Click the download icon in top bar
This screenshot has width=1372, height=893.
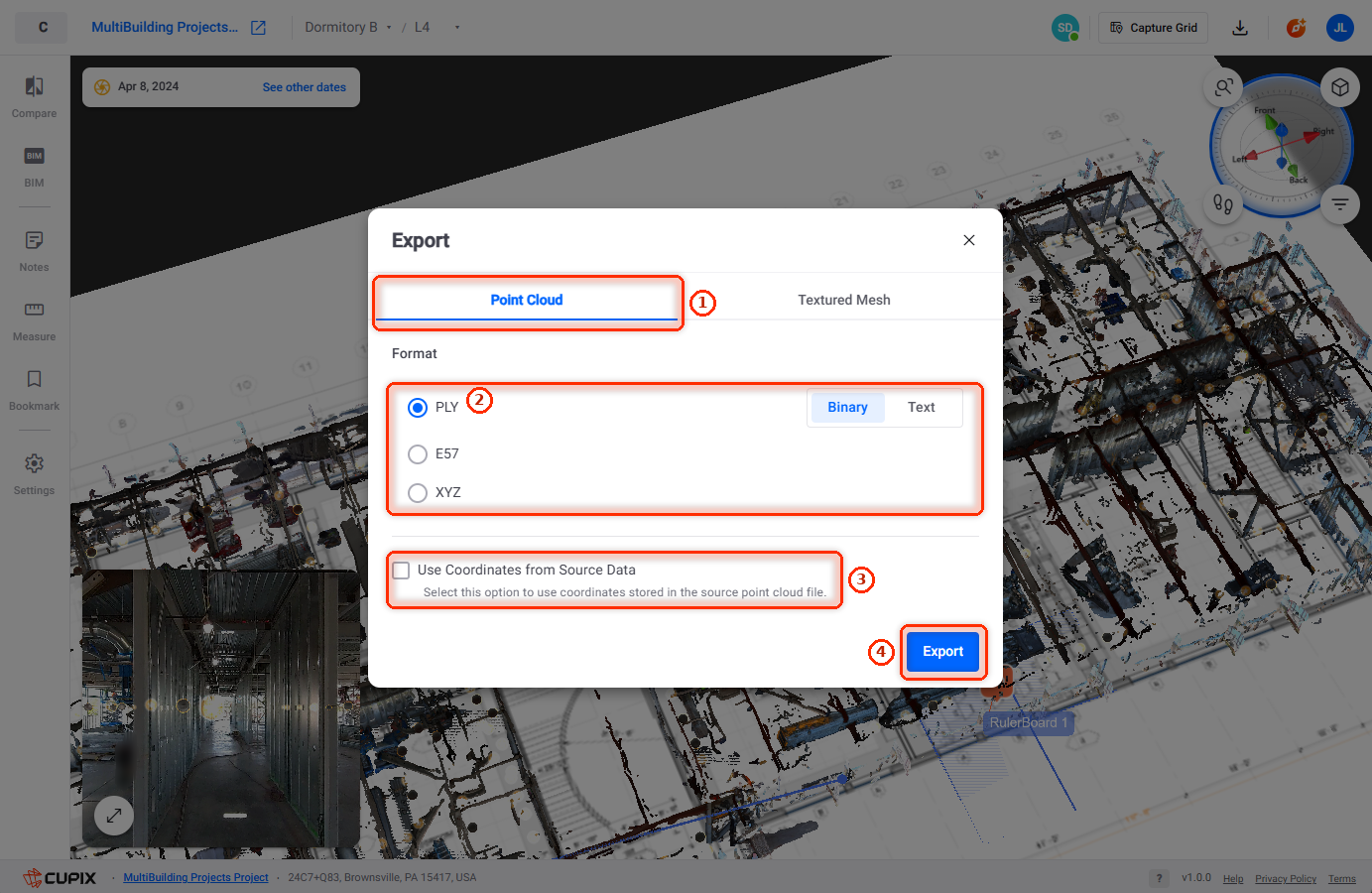tap(1240, 28)
